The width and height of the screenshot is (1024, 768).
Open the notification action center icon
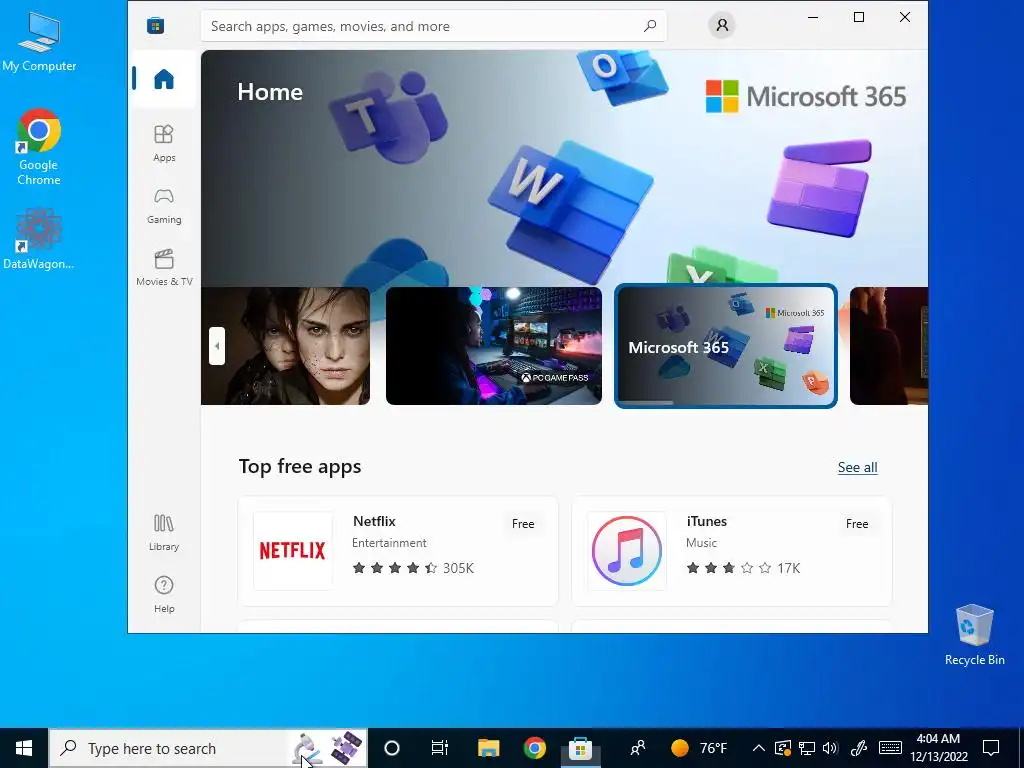click(x=991, y=748)
